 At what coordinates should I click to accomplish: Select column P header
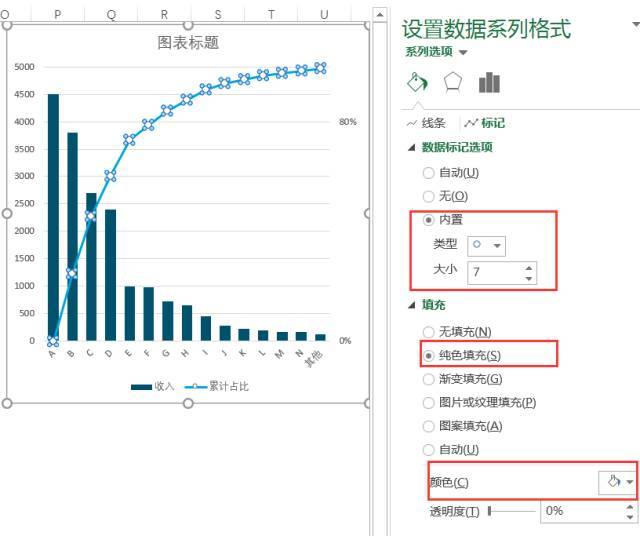(x=58, y=14)
